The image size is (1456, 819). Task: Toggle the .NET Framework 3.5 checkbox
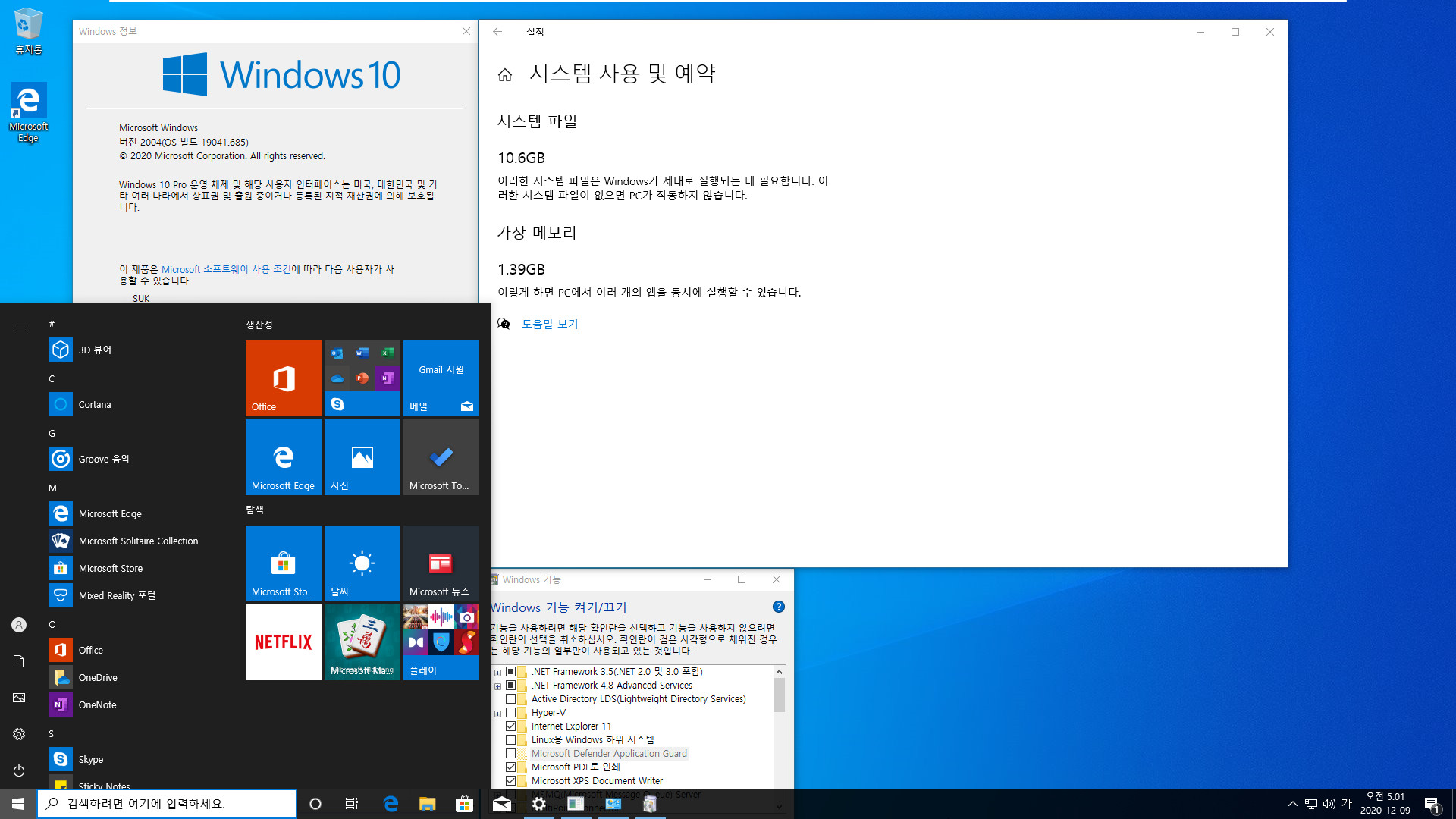(511, 672)
